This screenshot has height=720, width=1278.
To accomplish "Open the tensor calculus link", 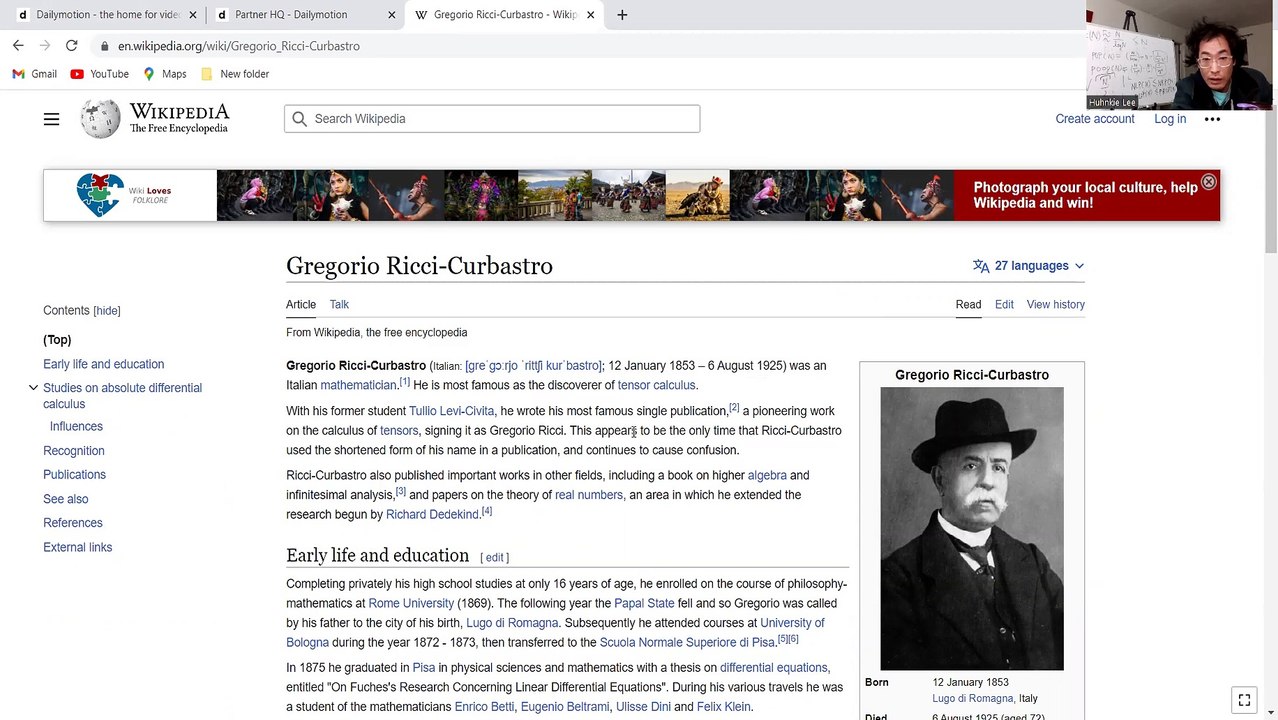I will [x=656, y=385].
